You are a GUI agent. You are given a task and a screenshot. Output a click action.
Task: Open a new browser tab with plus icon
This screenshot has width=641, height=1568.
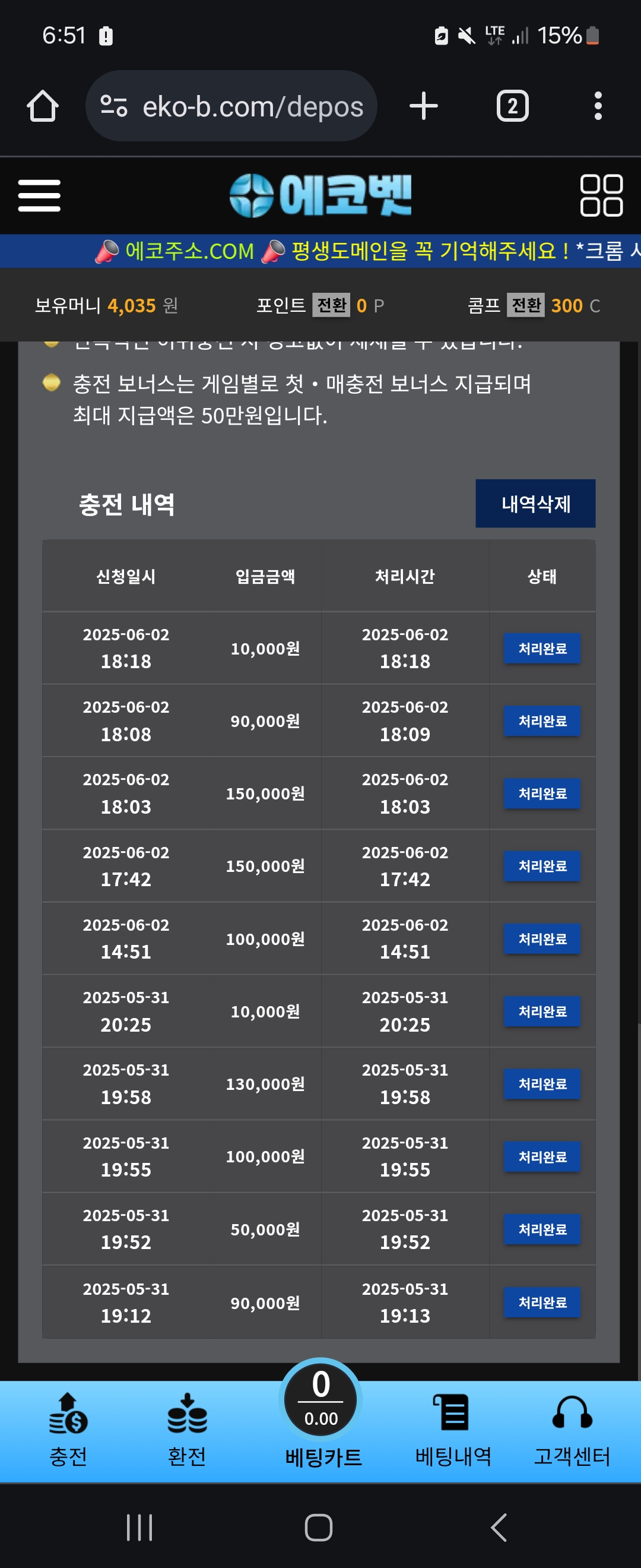(x=423, y=106)
